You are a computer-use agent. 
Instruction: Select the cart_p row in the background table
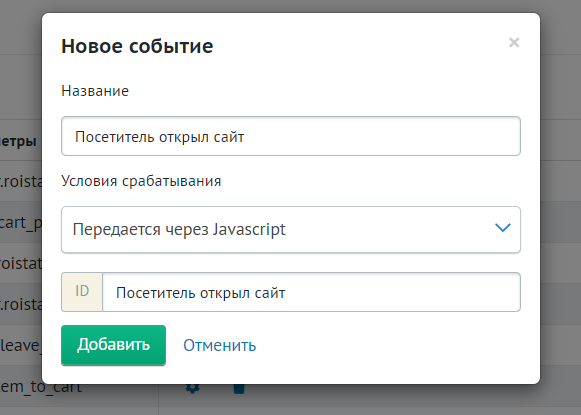pos(21,223)
